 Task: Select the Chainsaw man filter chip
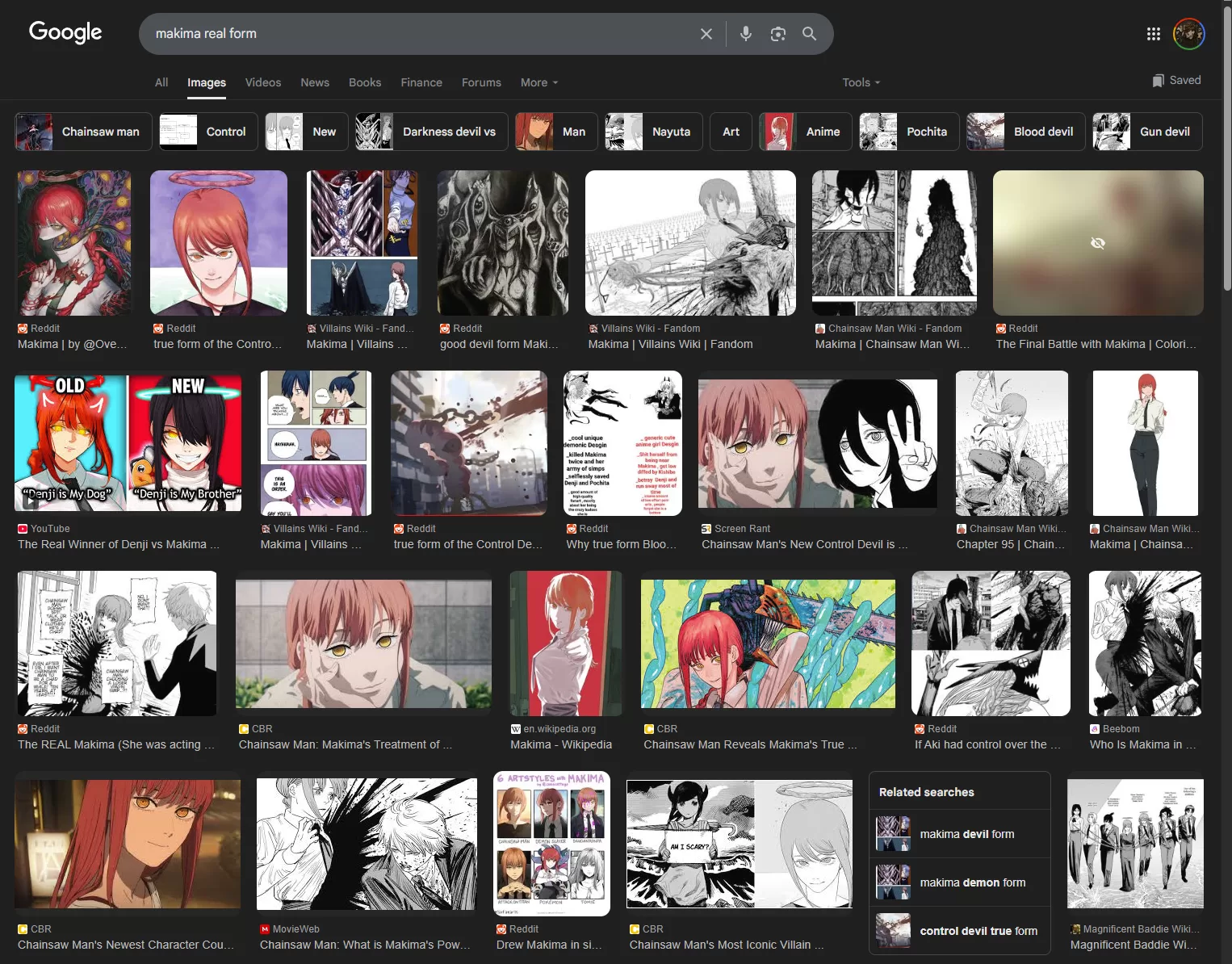click(x=84, y=132)
